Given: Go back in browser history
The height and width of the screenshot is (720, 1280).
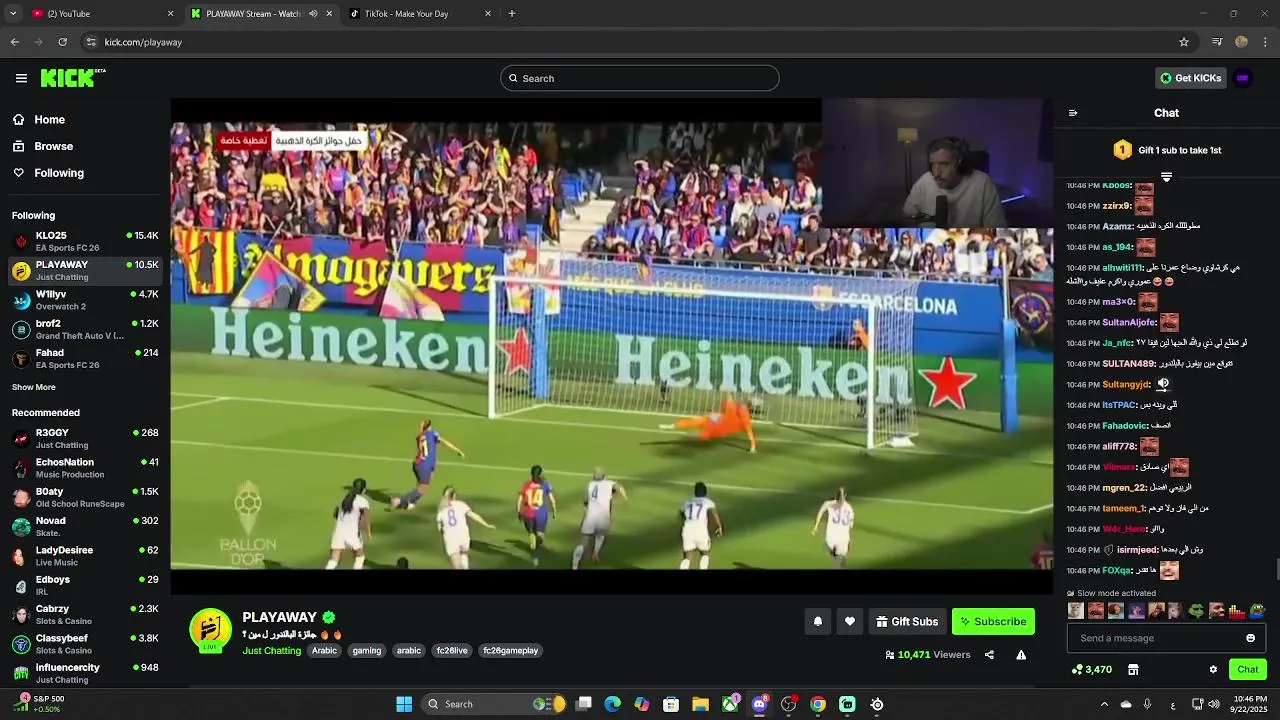Looking at the screenshot, I should (x=14, y=42).
